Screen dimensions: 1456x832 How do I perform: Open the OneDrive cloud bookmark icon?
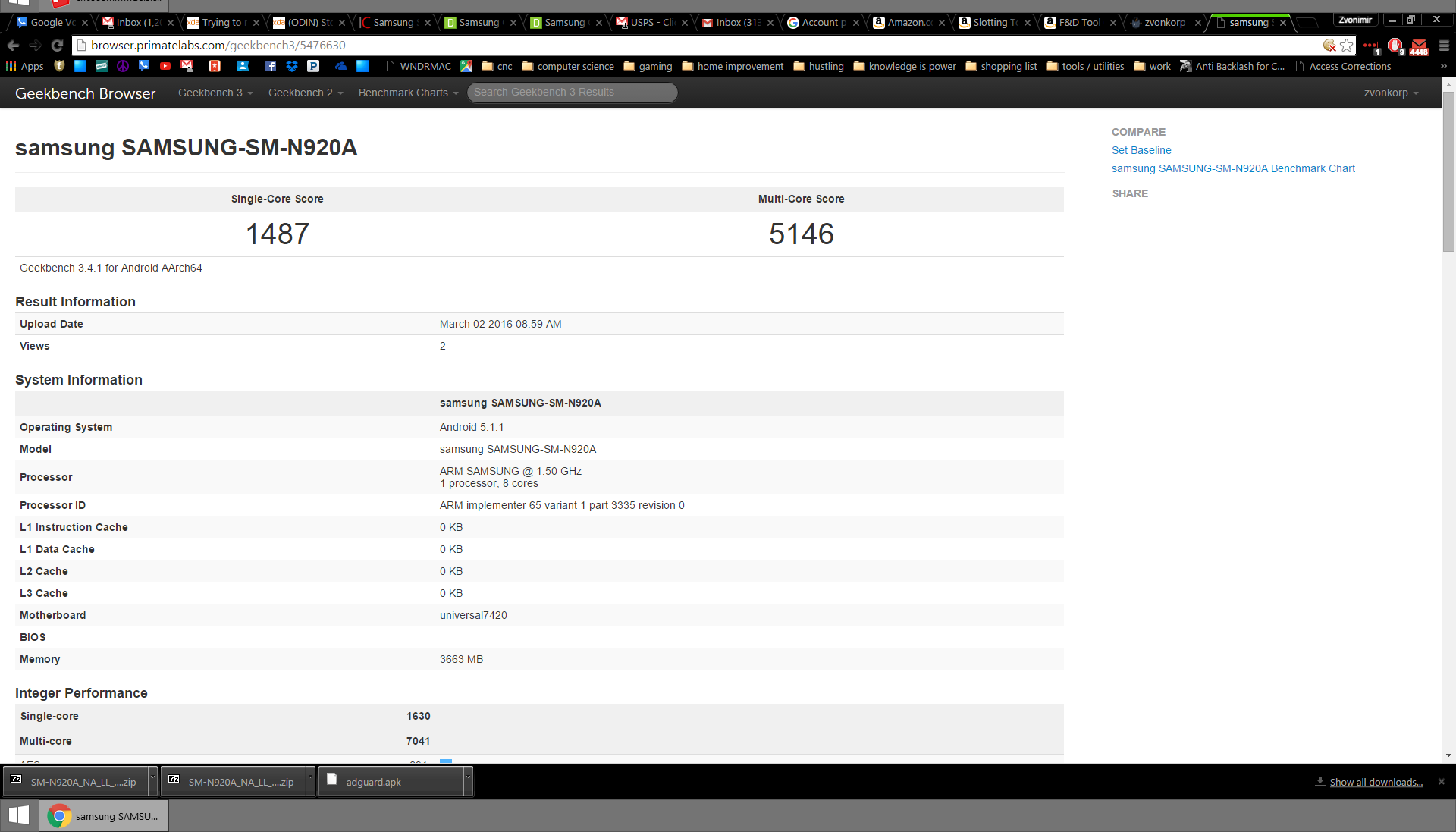tap(341, 67)
